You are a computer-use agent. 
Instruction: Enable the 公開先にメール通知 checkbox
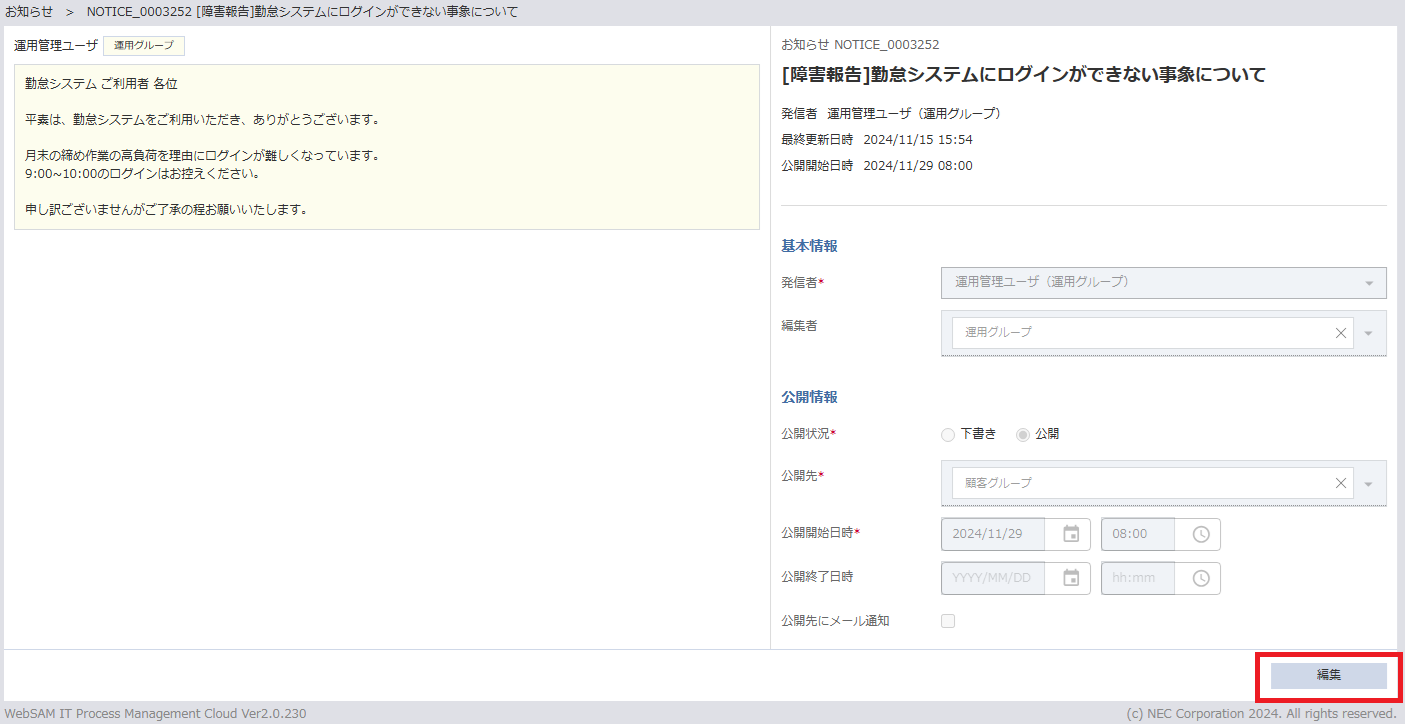948,621
